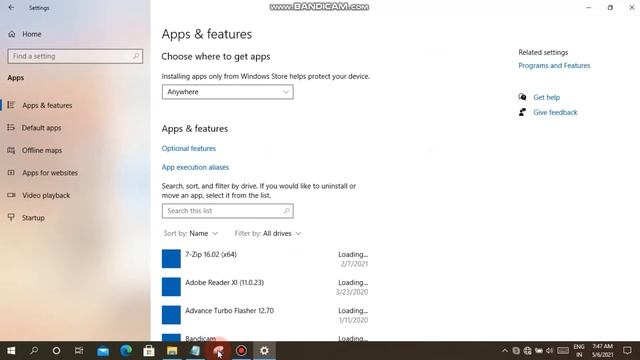Switch to the Bandicam recorder taskbar icon
This screenshot has width=640, height=360.
(x=241, y=351)
